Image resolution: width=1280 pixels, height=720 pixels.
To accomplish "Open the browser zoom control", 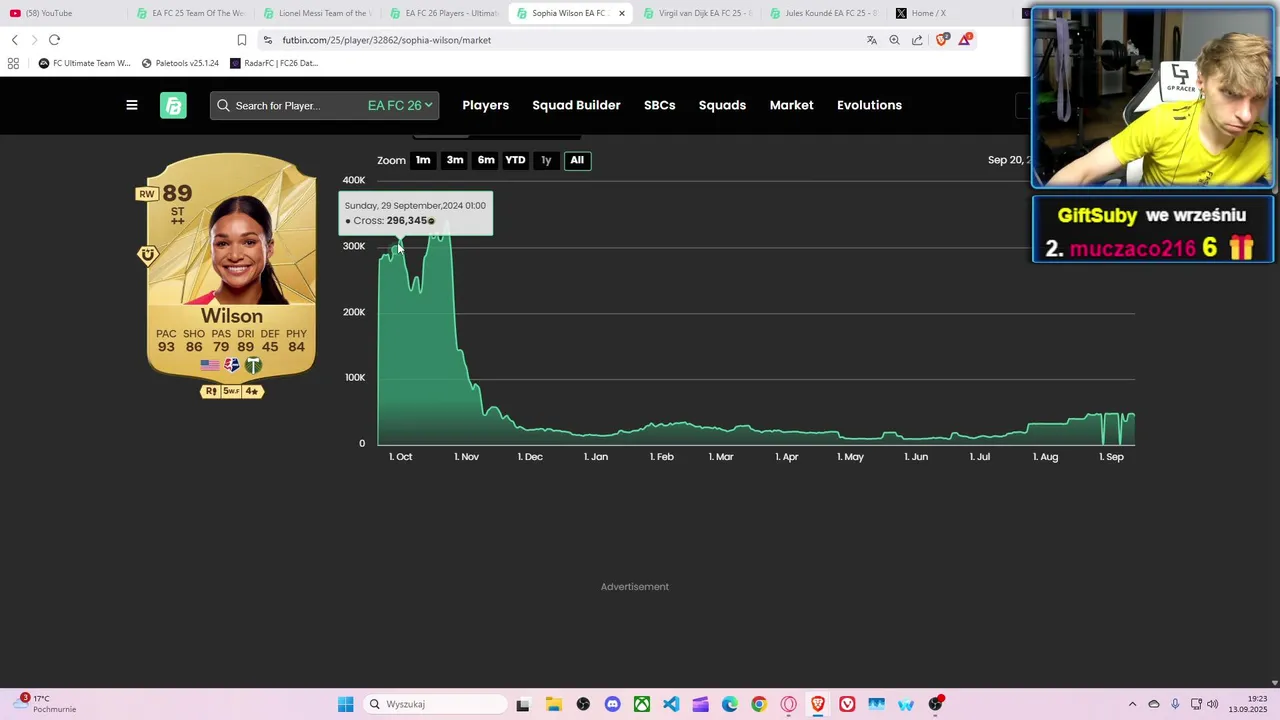I will point(894,40).
